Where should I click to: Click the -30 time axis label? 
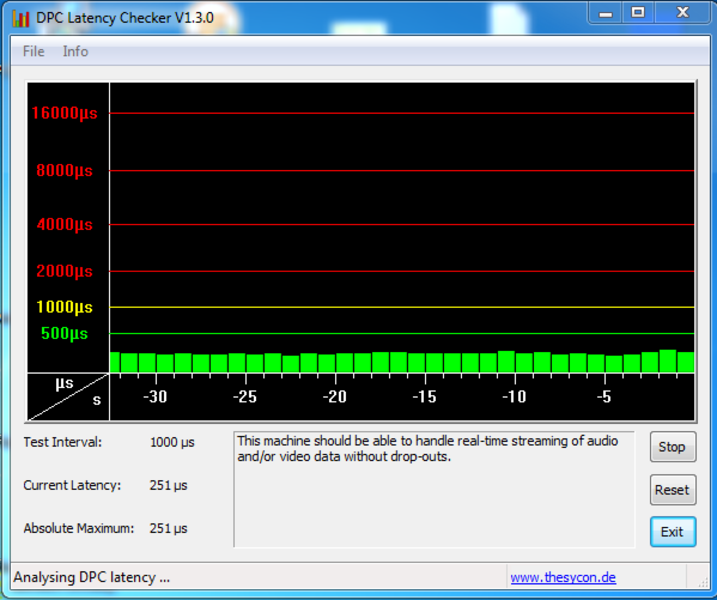pos(155,396)
